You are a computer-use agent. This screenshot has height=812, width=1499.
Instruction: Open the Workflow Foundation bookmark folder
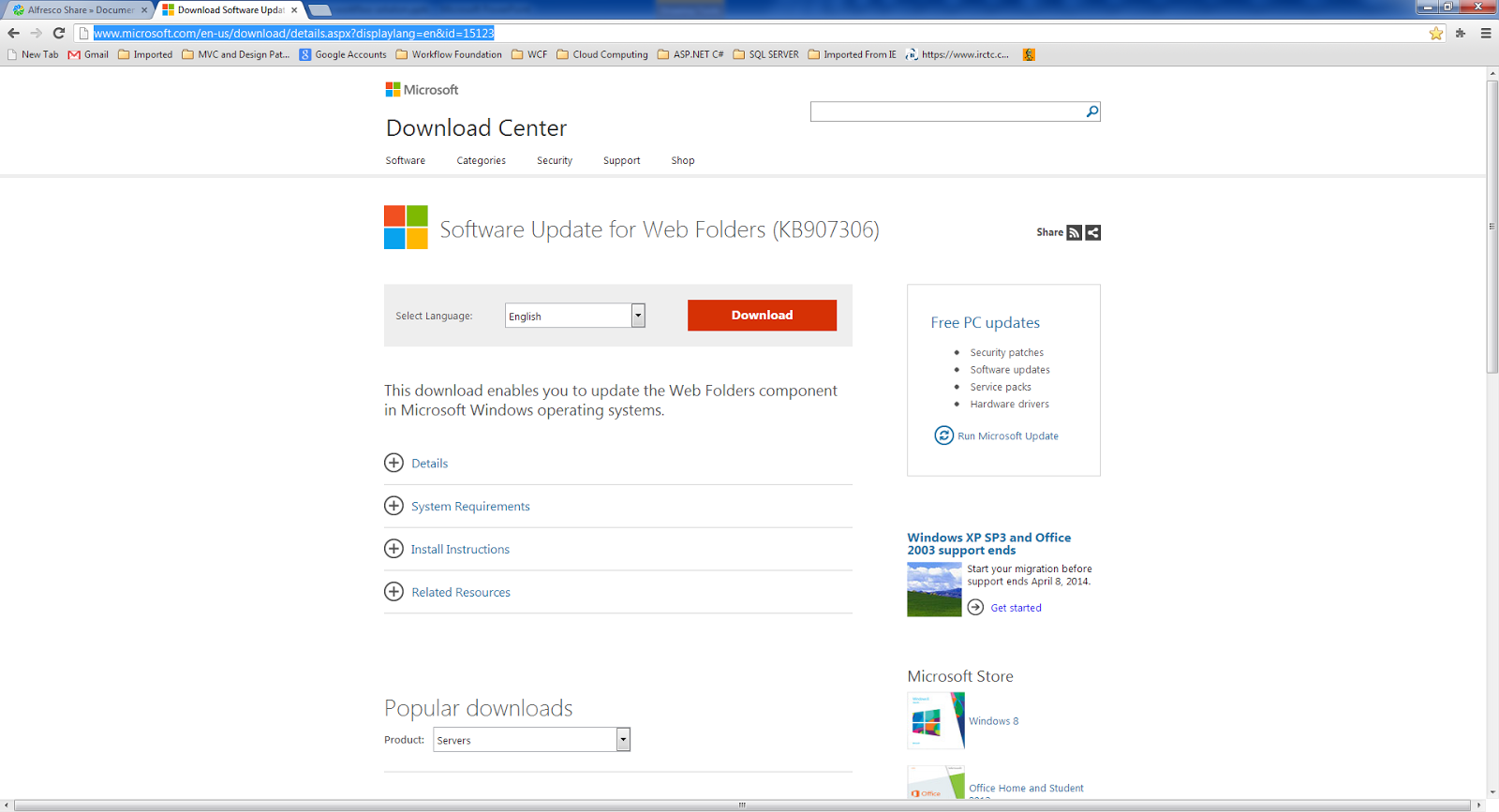coord(449,54)
